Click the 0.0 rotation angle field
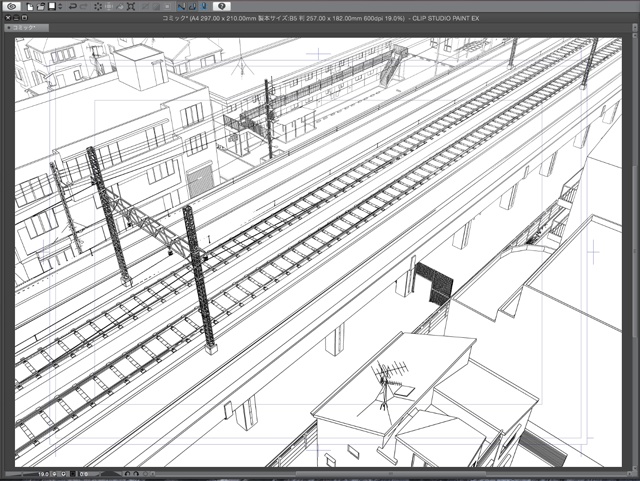Screen dimensions: 640x481 point(84,474)
